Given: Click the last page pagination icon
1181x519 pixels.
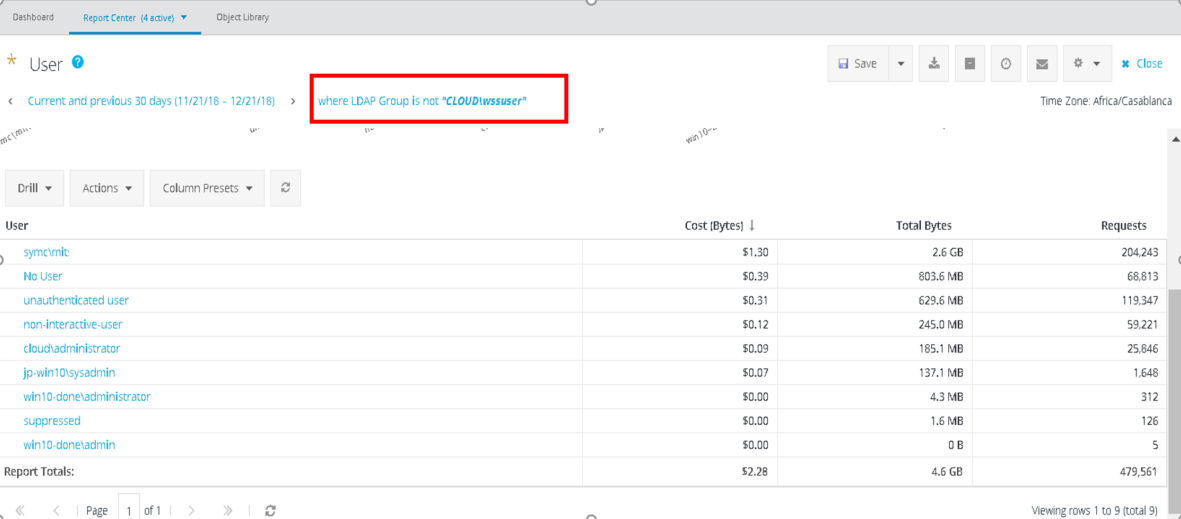Looking at the screenshot, I should click(227, 510).
